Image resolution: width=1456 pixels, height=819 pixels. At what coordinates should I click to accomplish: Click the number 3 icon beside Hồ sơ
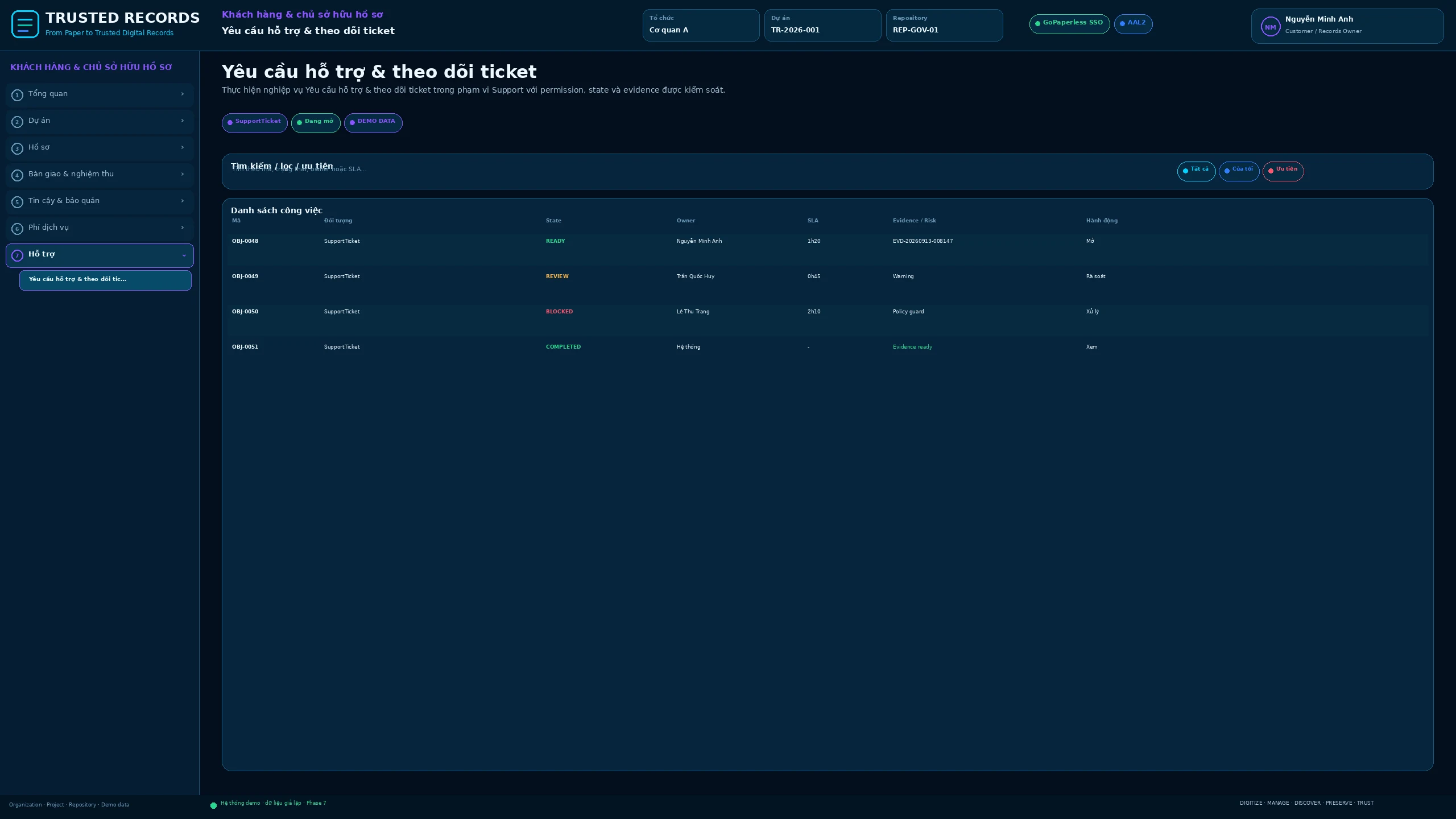click(17, 148)
